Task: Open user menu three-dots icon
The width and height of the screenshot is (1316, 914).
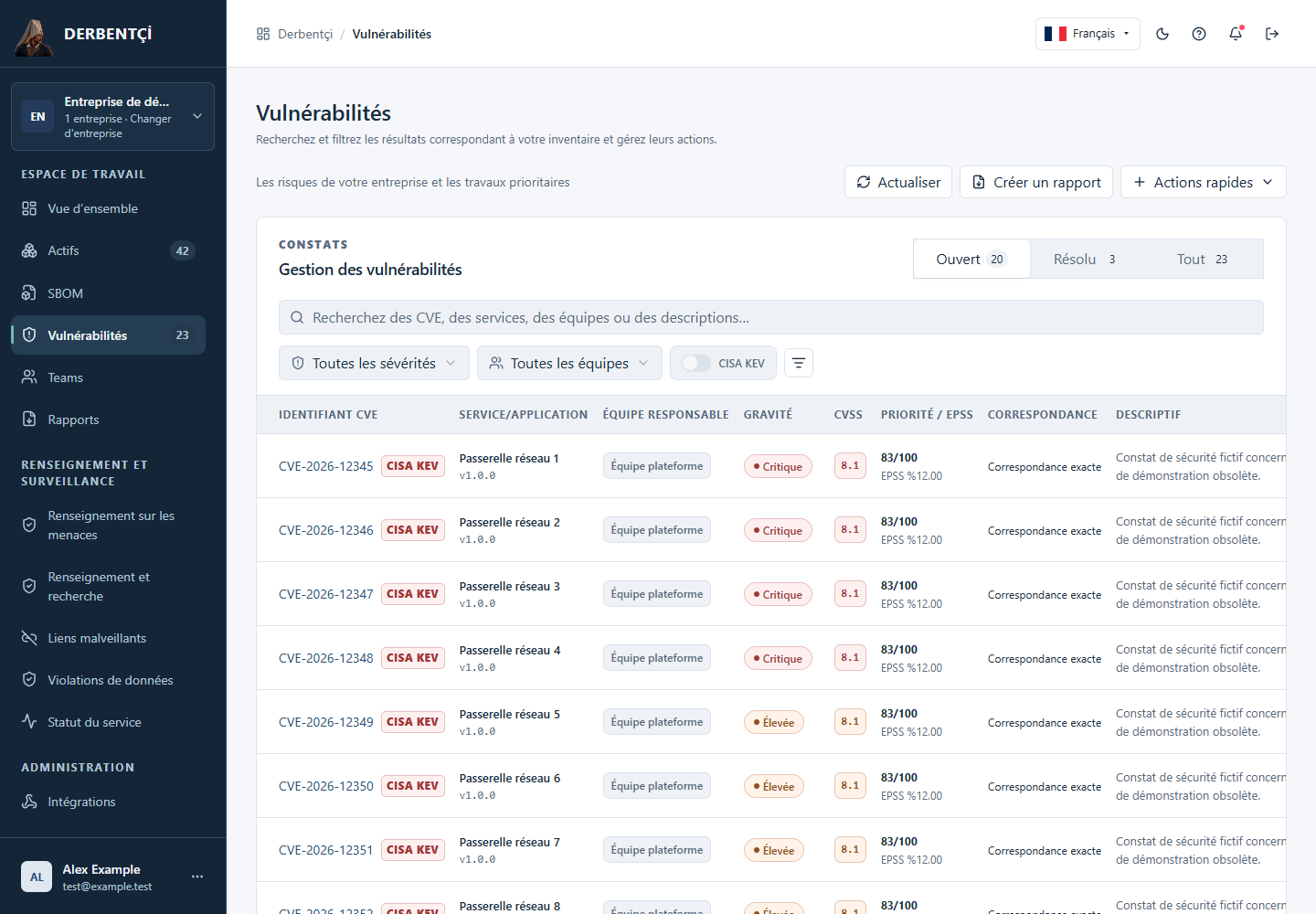Action: pyautogui.click(x=197, y=877)
